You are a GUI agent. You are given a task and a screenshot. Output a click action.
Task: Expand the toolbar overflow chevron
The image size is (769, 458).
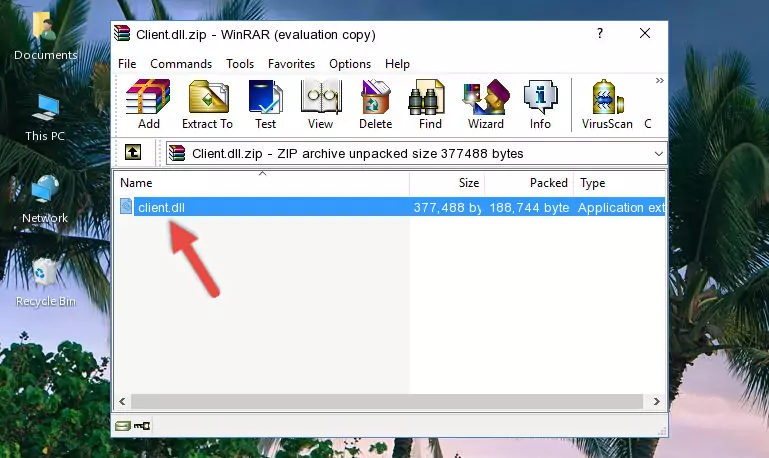pyautogui.click(x=660, y=80)
